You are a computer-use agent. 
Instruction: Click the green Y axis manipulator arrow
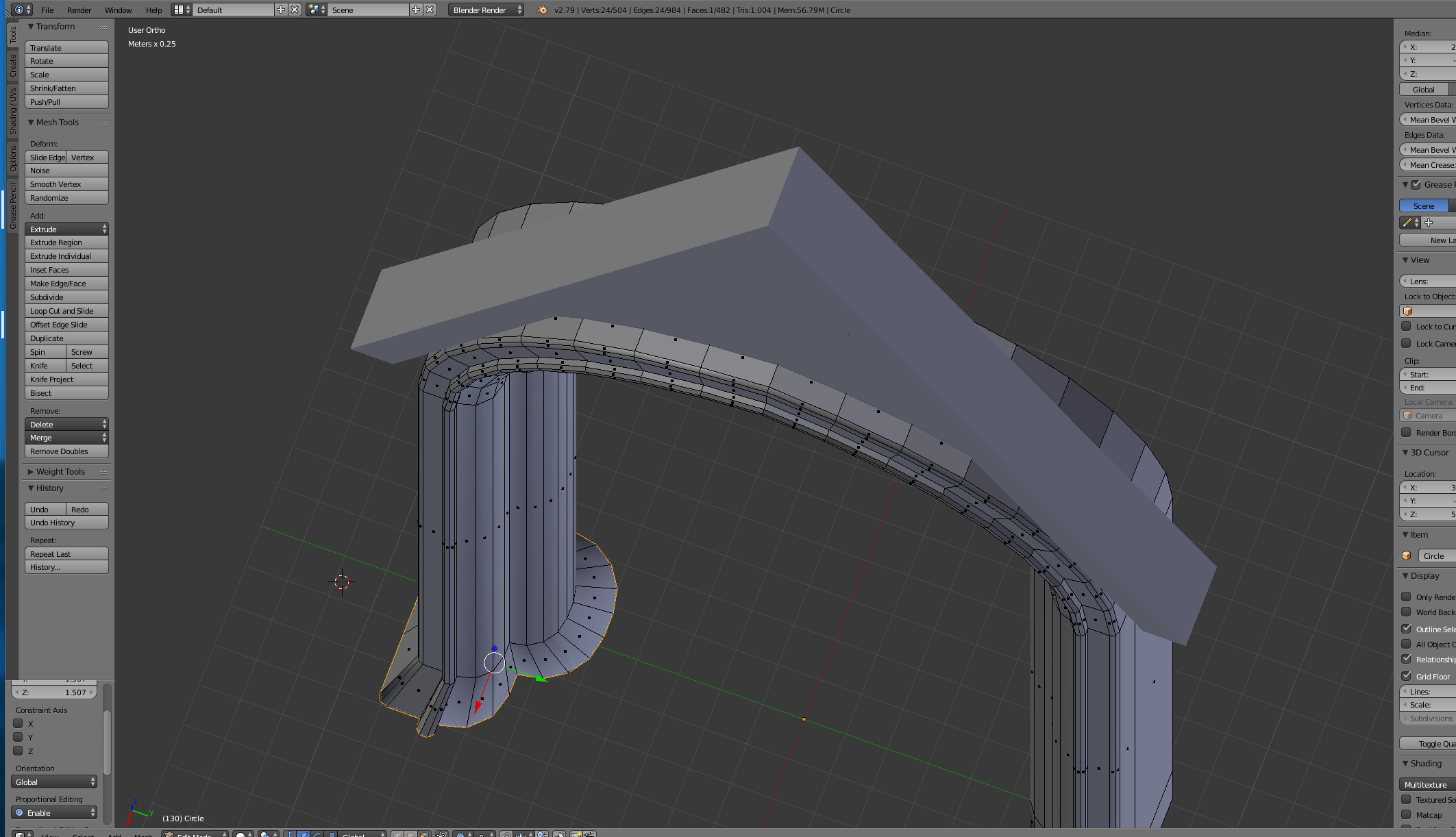541,678
